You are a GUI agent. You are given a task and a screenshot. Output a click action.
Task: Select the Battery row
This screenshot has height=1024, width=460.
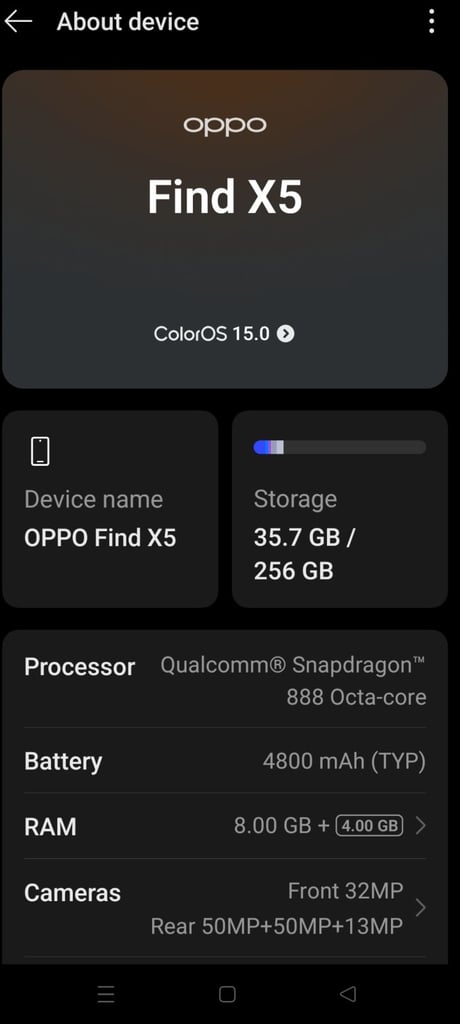point(225,761)
